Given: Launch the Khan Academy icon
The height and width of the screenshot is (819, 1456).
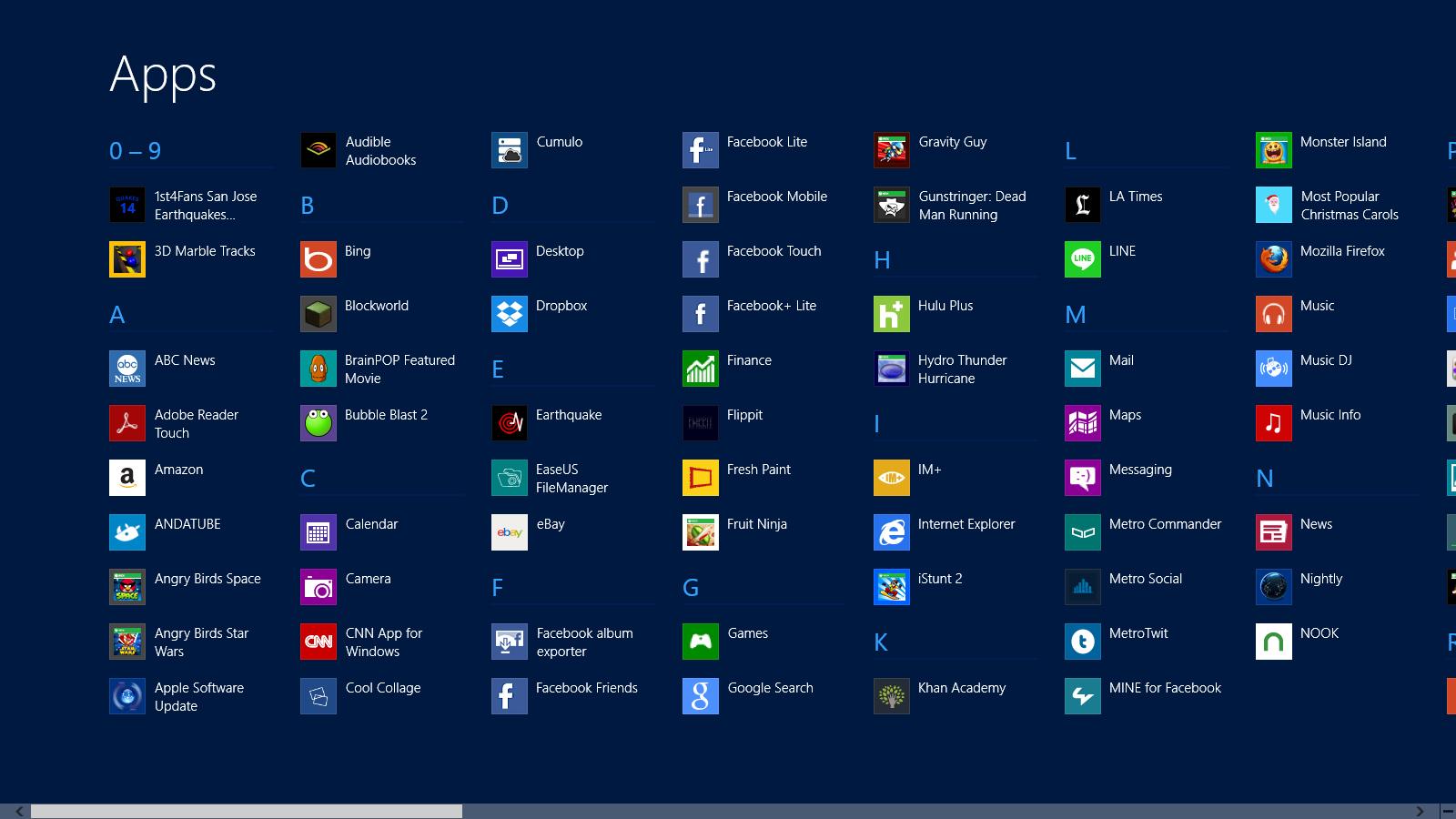Looking at the screenshot, I should coord(892,696).
